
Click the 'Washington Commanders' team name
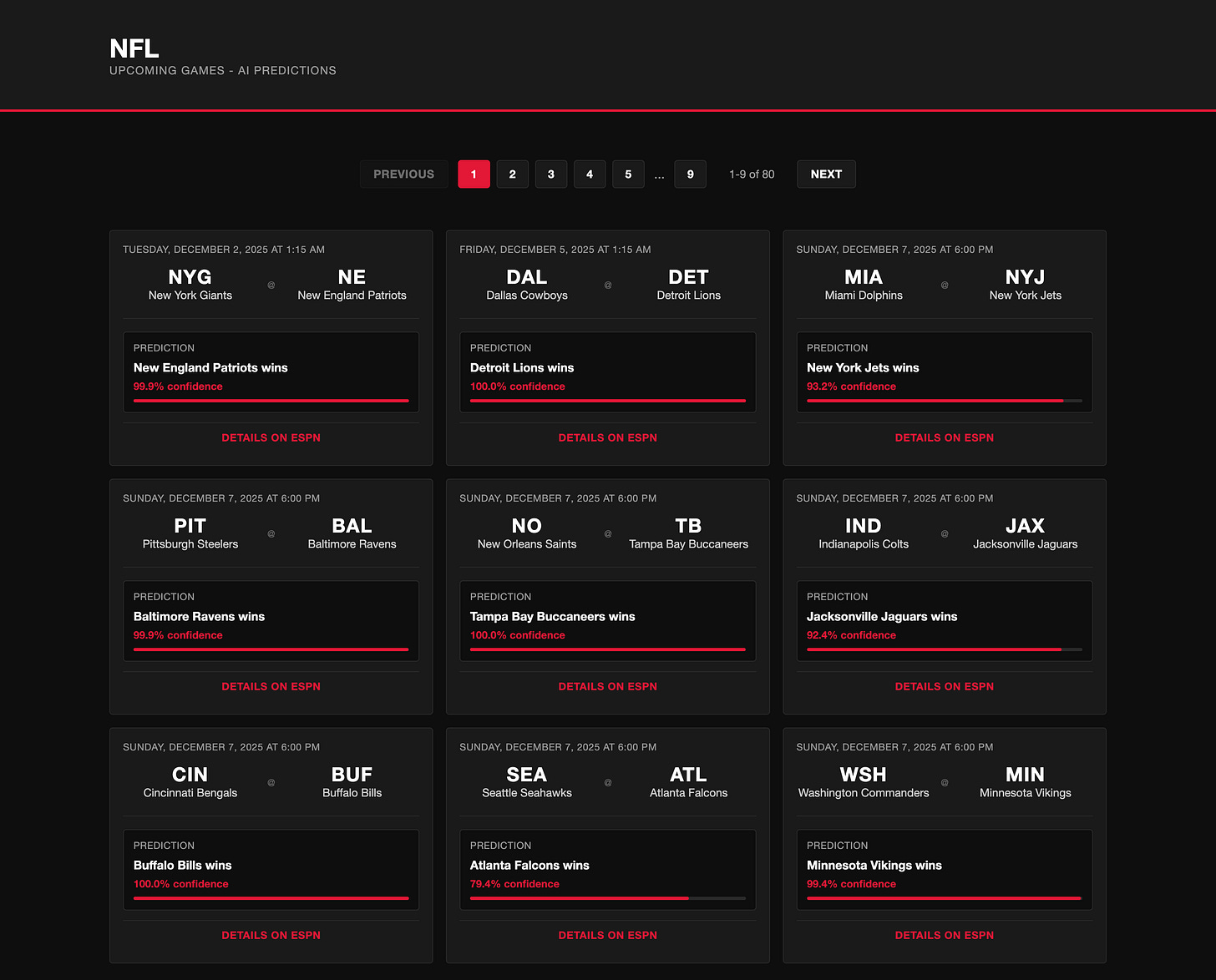tap(864, 793)
